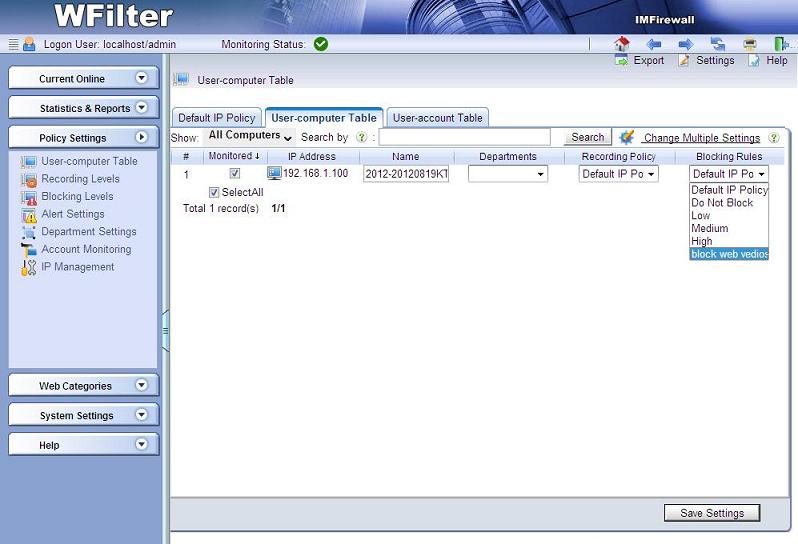Click the Name field 2012-20120819KT
798x544 pixels.
coord(406,174)
